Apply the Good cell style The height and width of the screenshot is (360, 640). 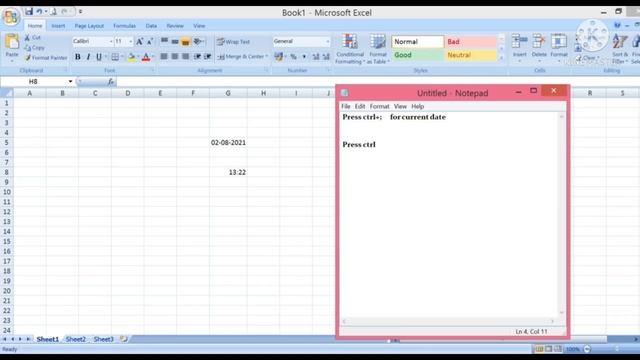[418, 55]
